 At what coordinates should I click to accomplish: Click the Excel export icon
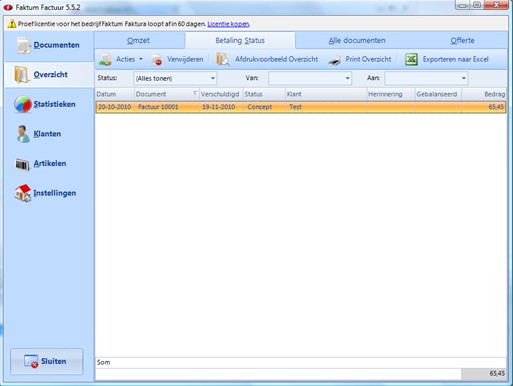pyautogui.click(x=411, y=59)
